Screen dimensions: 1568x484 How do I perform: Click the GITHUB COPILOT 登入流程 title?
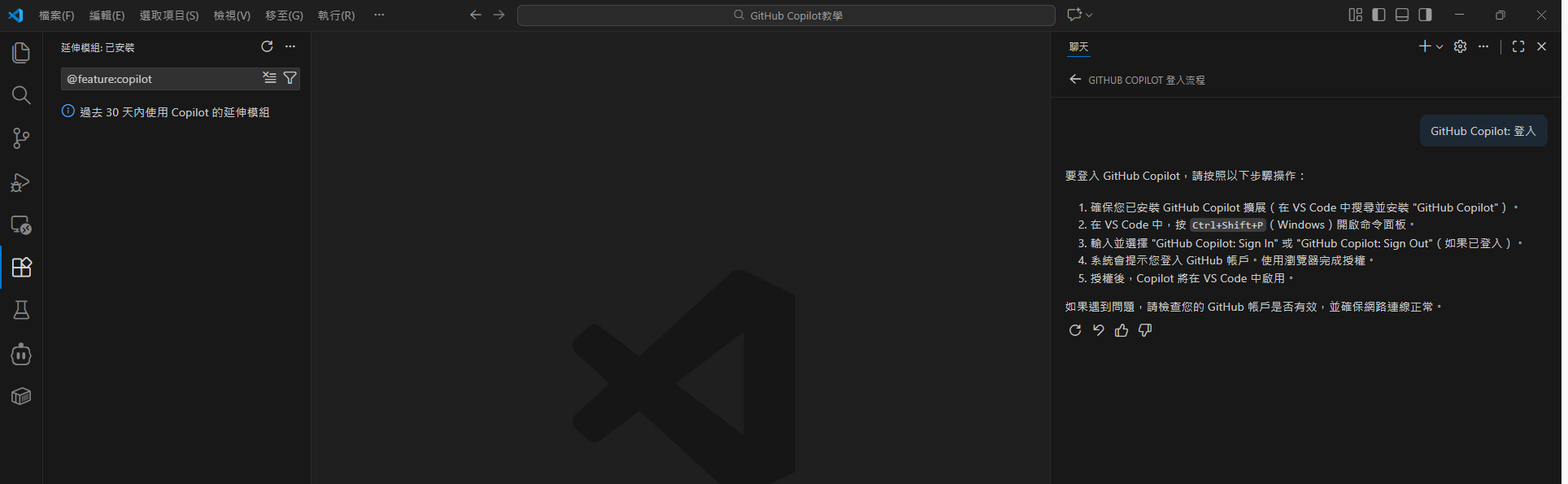pos(1147,80)
